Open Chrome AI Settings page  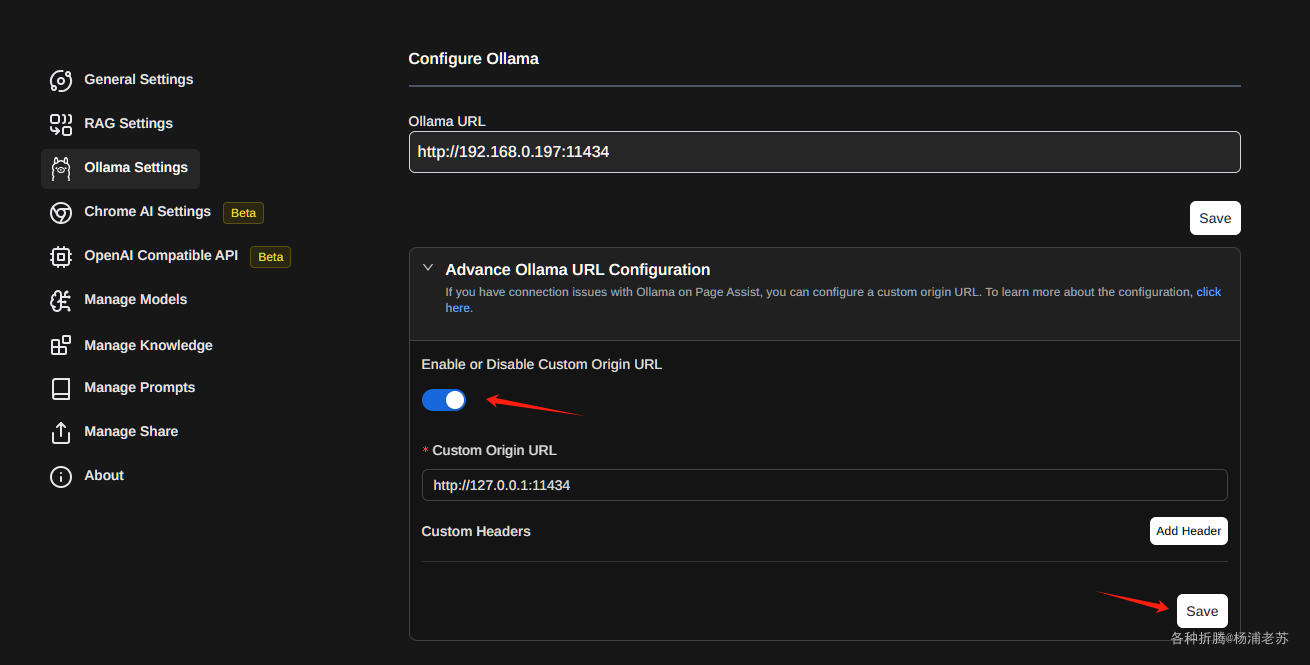[x=147, y=212]
